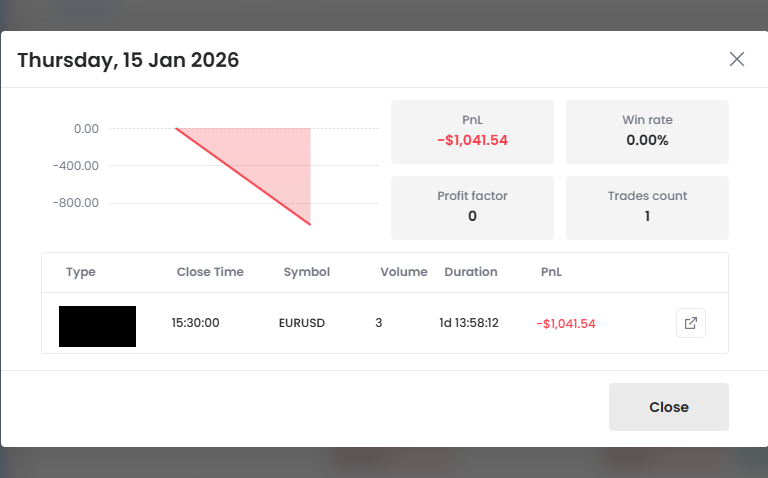Click the -$1,041.54 PnL in trade row

coord(566,323)
